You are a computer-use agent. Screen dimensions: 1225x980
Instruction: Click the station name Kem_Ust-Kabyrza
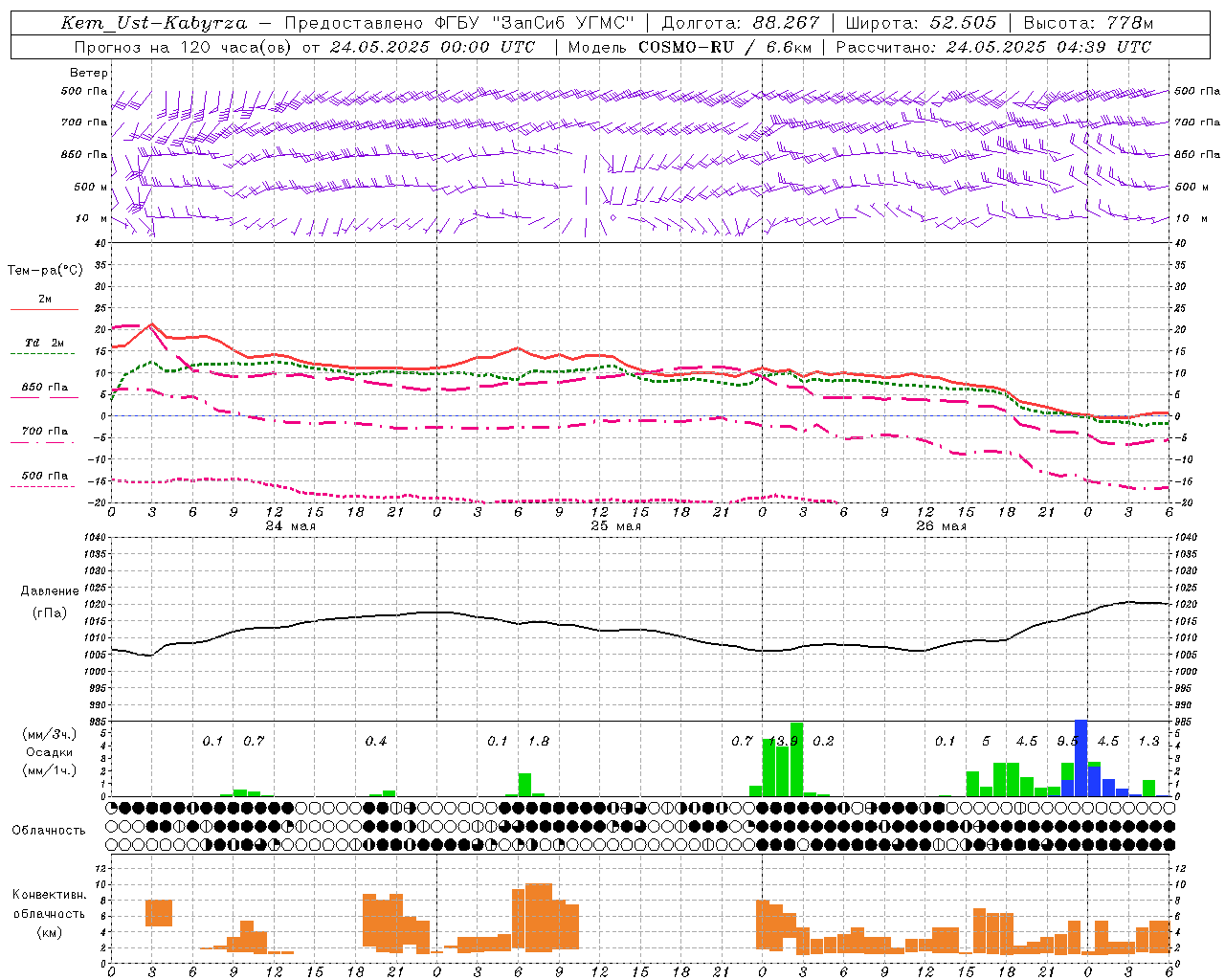click(x=154, y=23)
